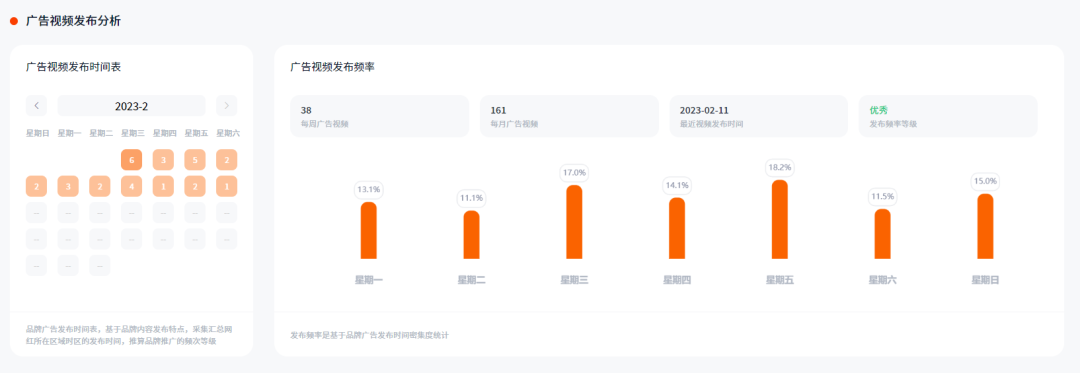Click the 星期日 calendar header
This screenshot has height=373, width=1080.
37,133
